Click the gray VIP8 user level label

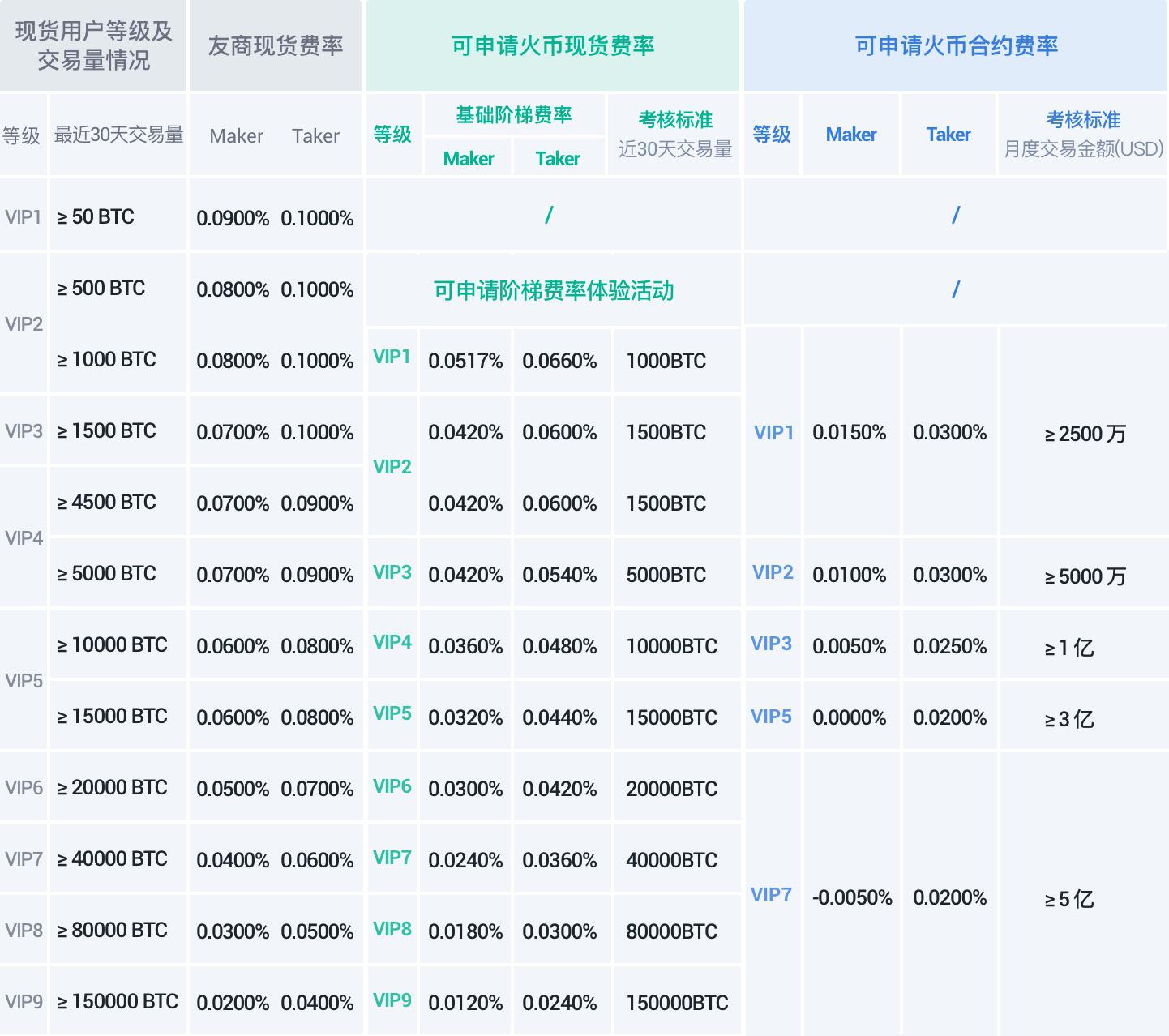(x=24, y=931)
